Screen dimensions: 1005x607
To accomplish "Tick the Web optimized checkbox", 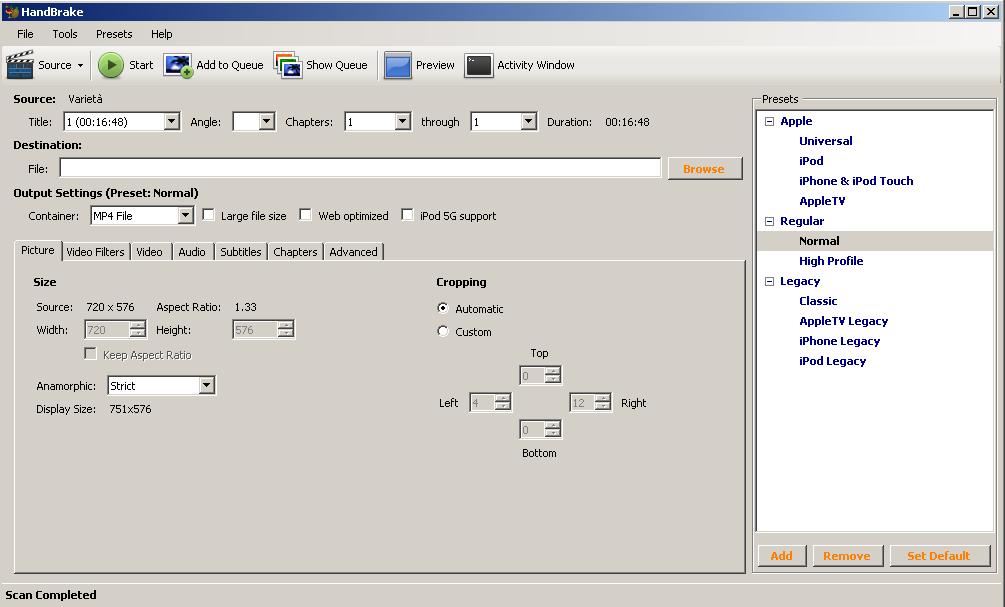I will tap(306, 215).
